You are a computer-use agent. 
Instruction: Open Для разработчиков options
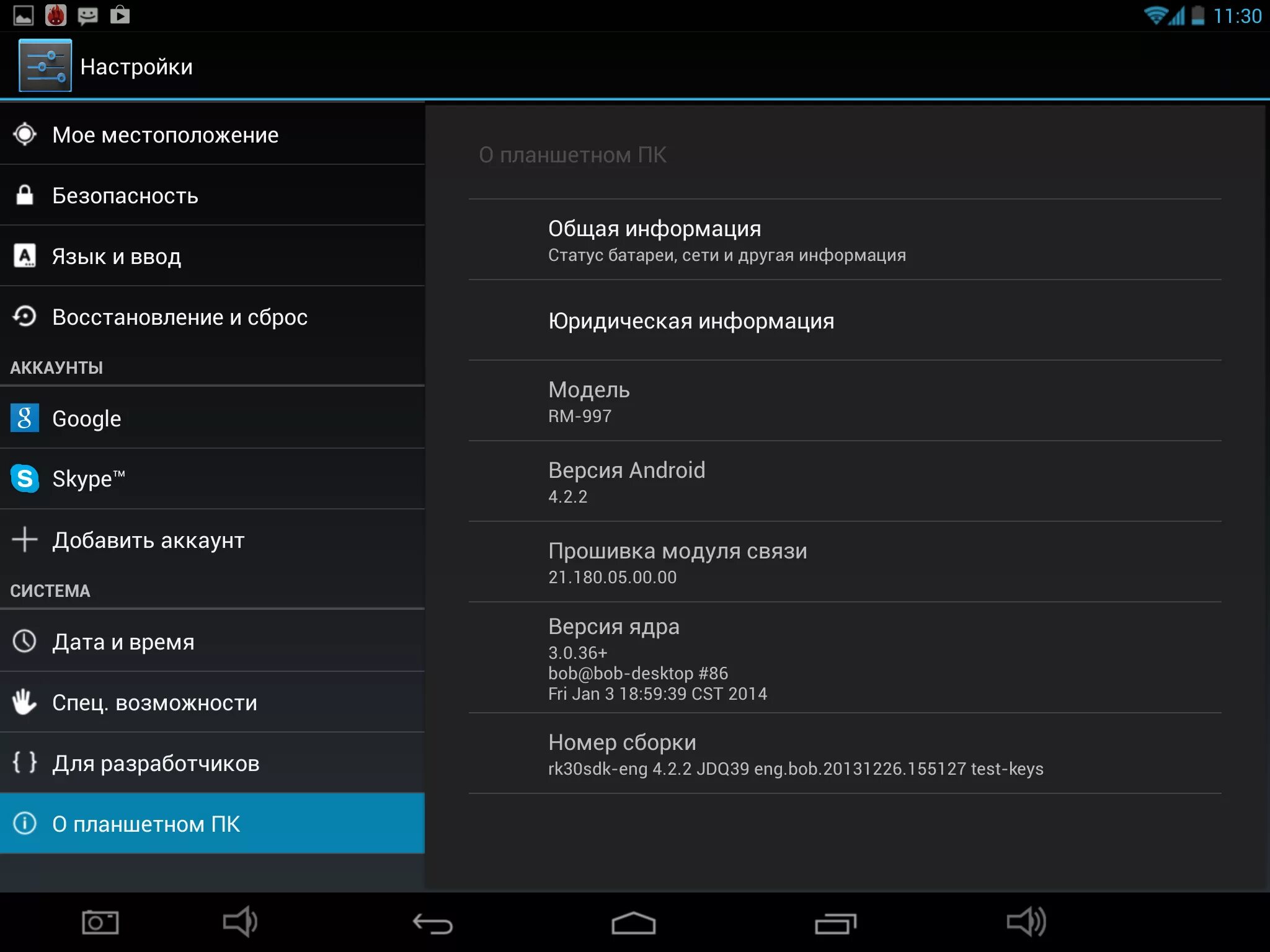click(212, 763)
